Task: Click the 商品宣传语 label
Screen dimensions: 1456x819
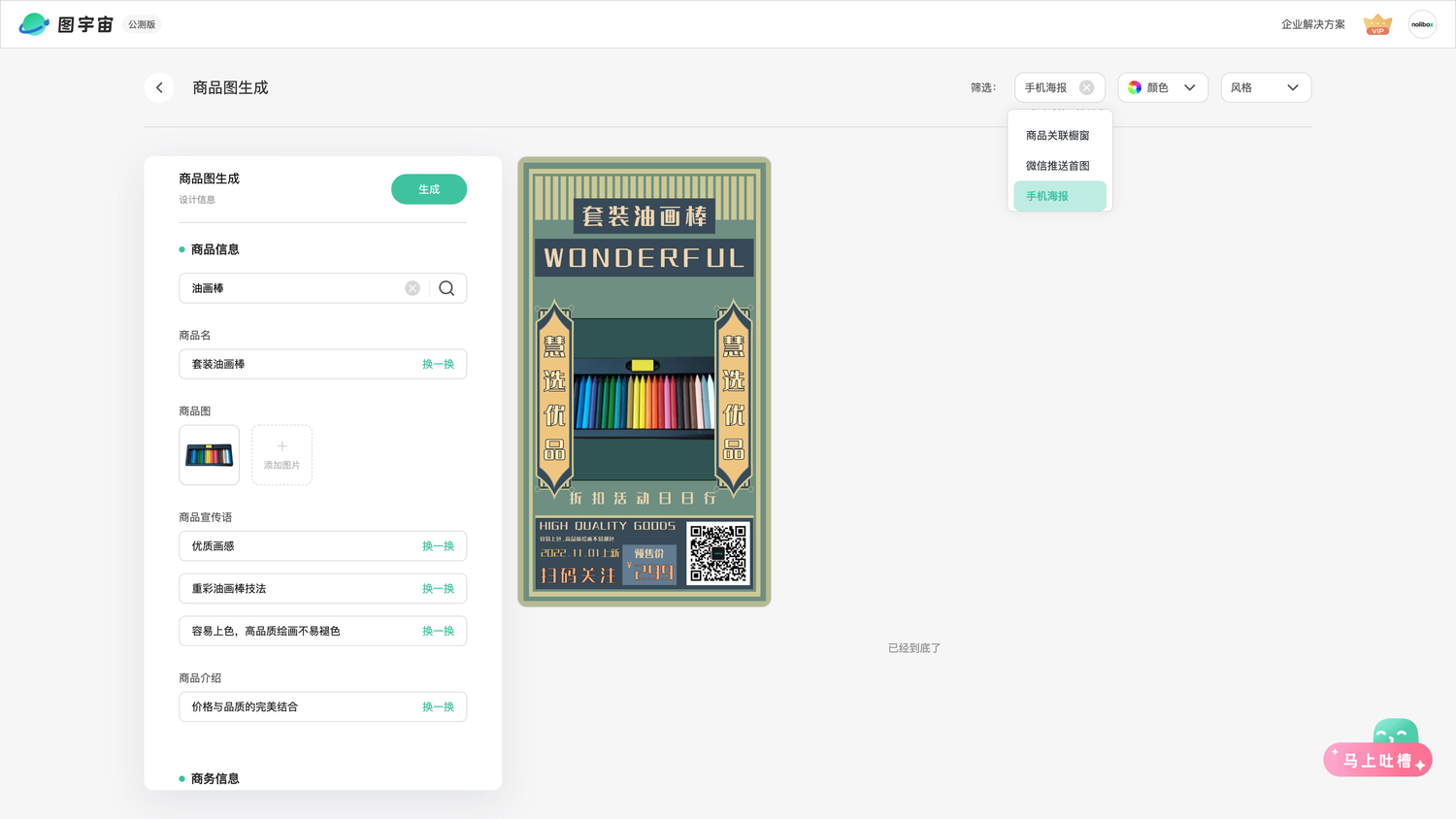Action: [206, 517]
